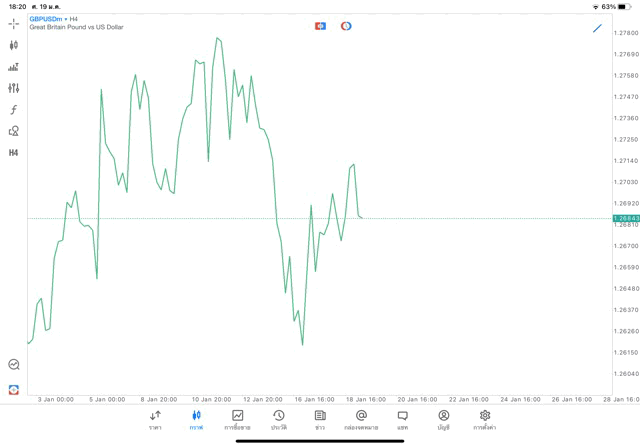This screenshot has width=640, height=447.
Task: Toggle the red-blue one-click trading icon
Action: tap(320, 26)
